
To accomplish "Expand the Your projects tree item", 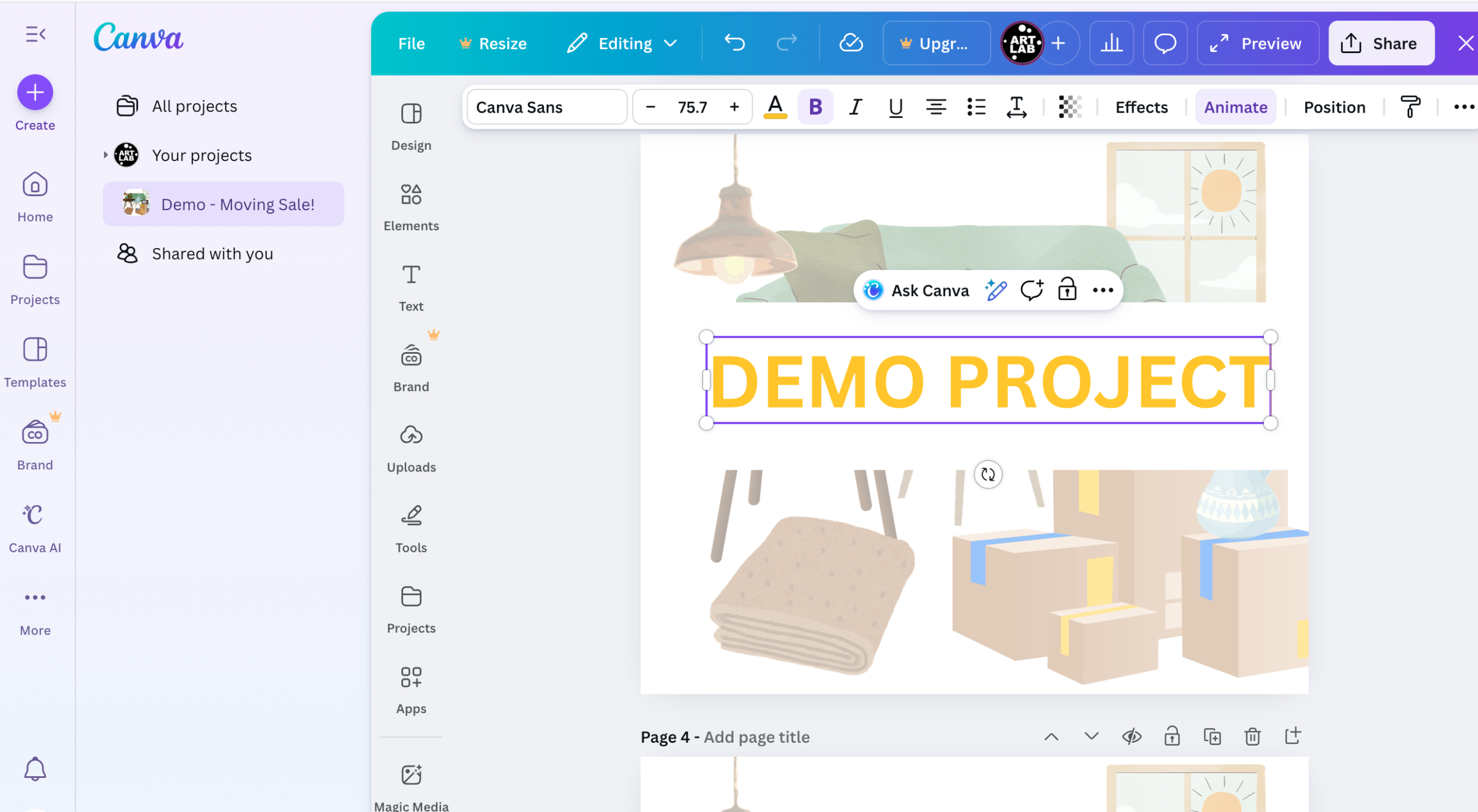I will click(x=106, y=155).
